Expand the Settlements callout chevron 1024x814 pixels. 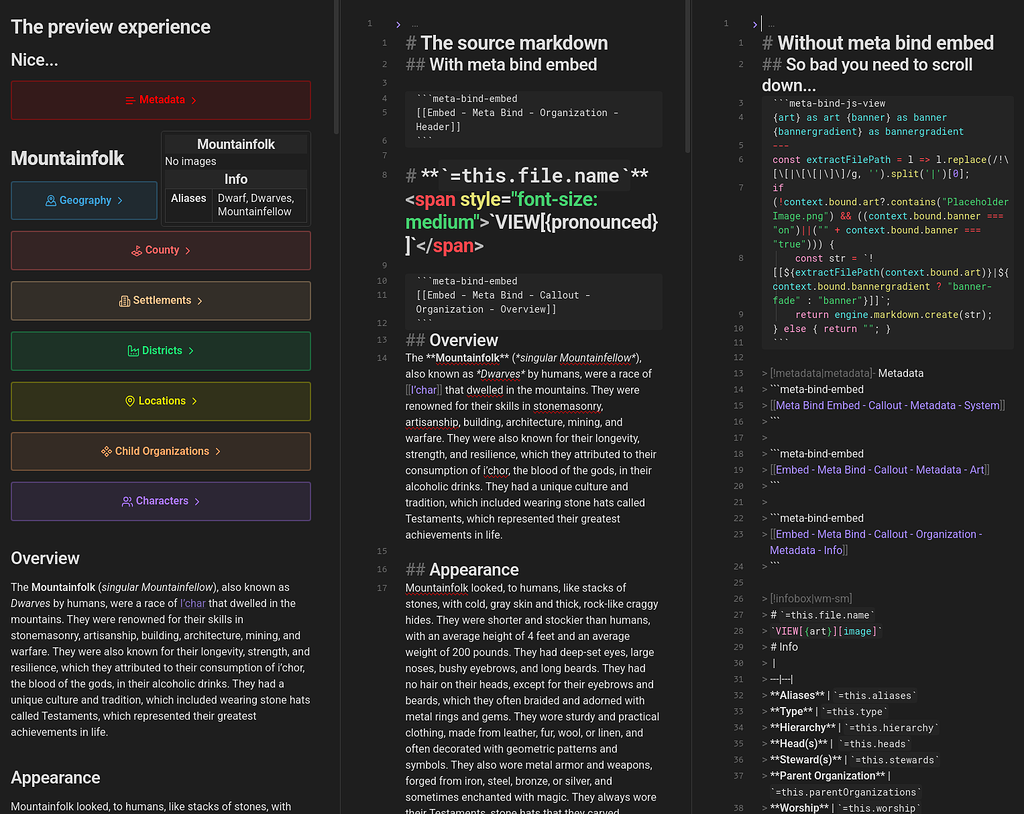point(200,301)
